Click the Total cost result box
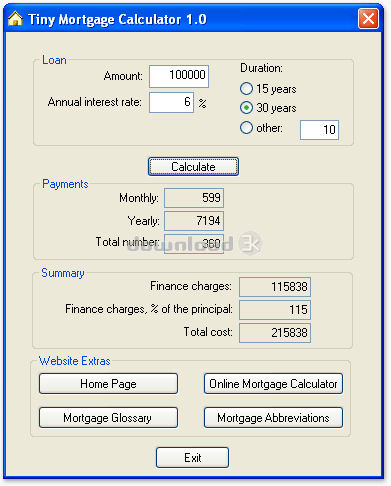The width and height of the screenshot is (391, 486). [275, 333]
